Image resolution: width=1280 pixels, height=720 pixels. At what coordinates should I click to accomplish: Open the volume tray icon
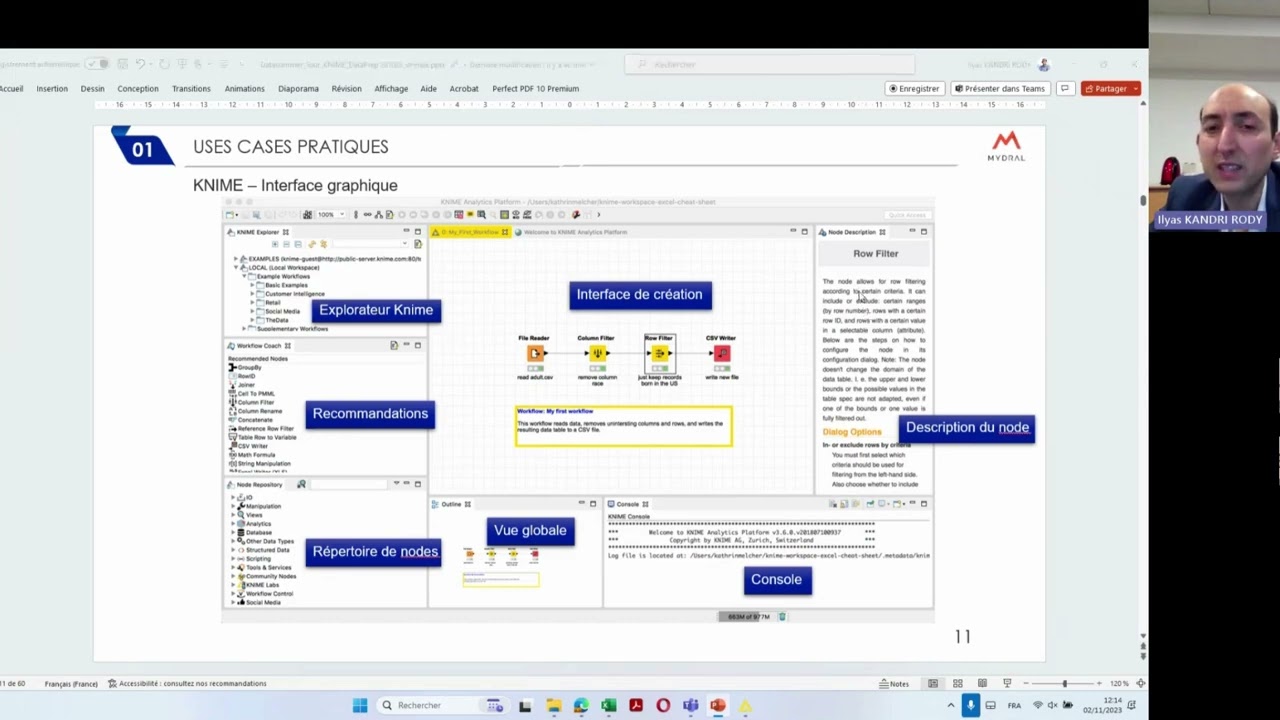click(1052, 705)
